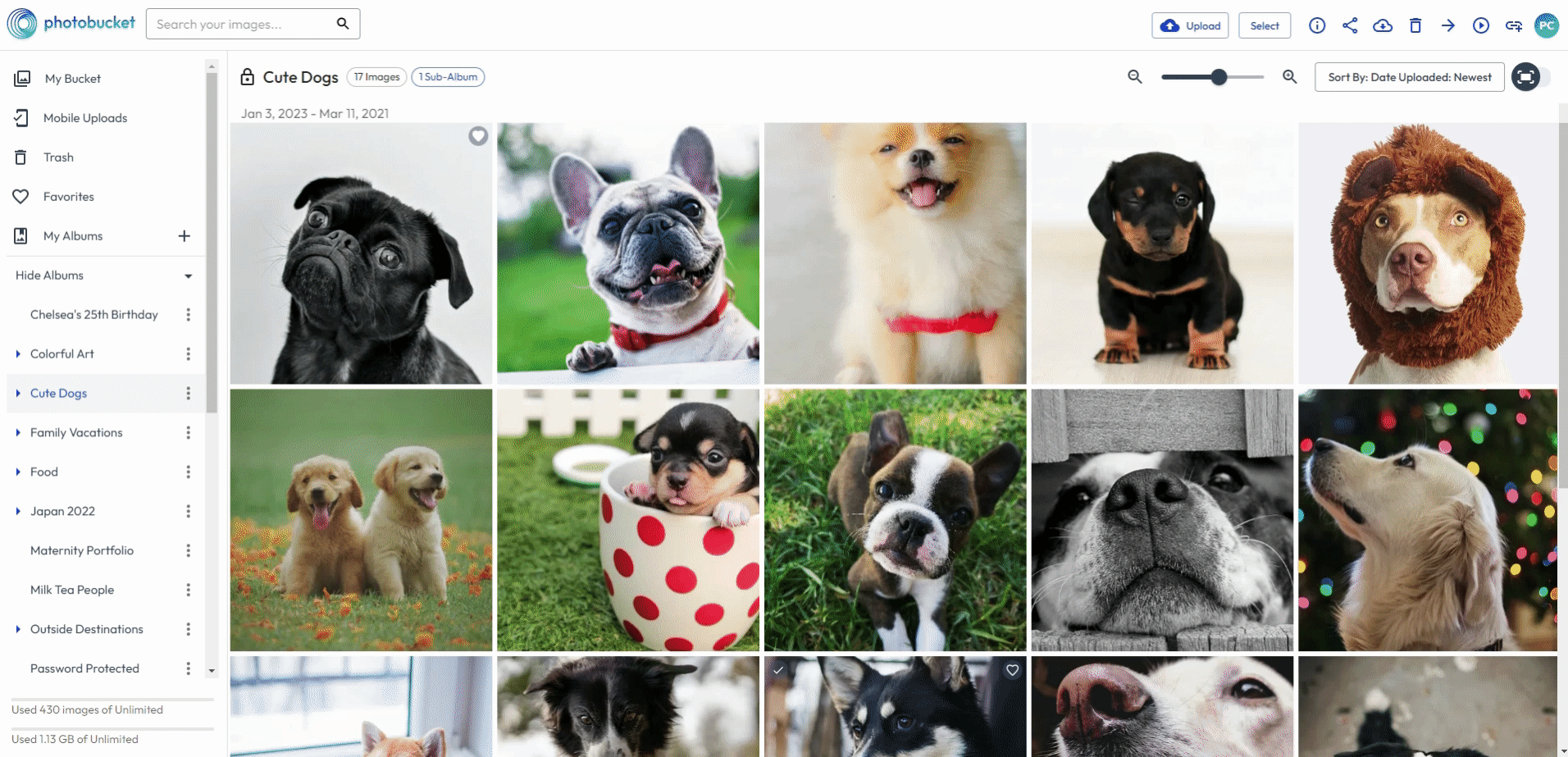Screen dimensions: 1568x757
Task: Open the puppy in polka-dot cup photo
Action: (628, 520)
